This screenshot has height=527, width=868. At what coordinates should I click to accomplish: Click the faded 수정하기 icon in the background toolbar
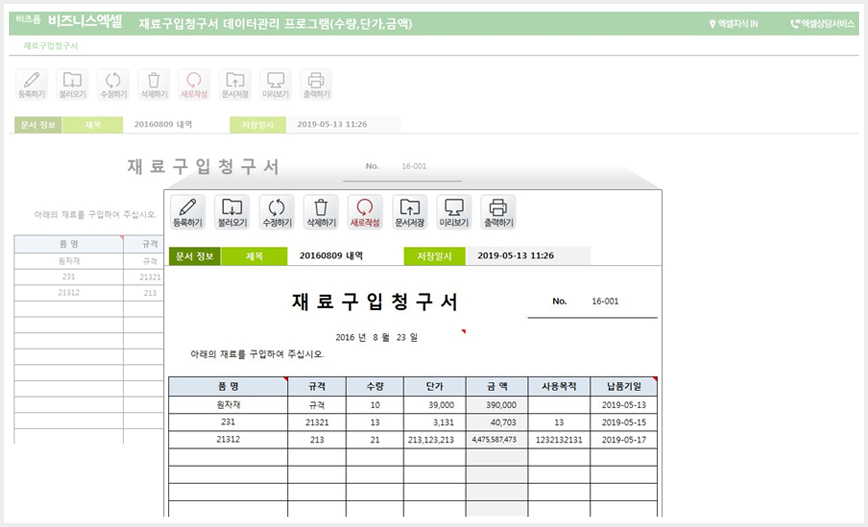tap(113, 85)
